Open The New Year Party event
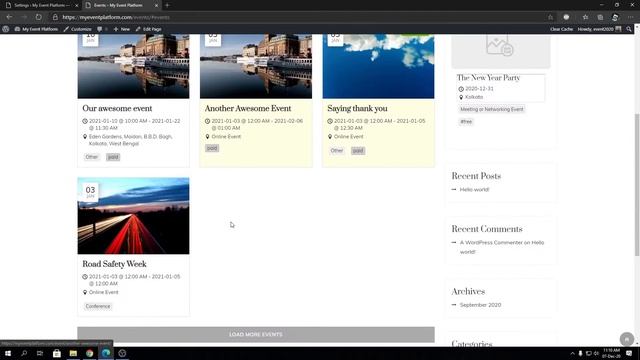 click(x=488, y=78)
